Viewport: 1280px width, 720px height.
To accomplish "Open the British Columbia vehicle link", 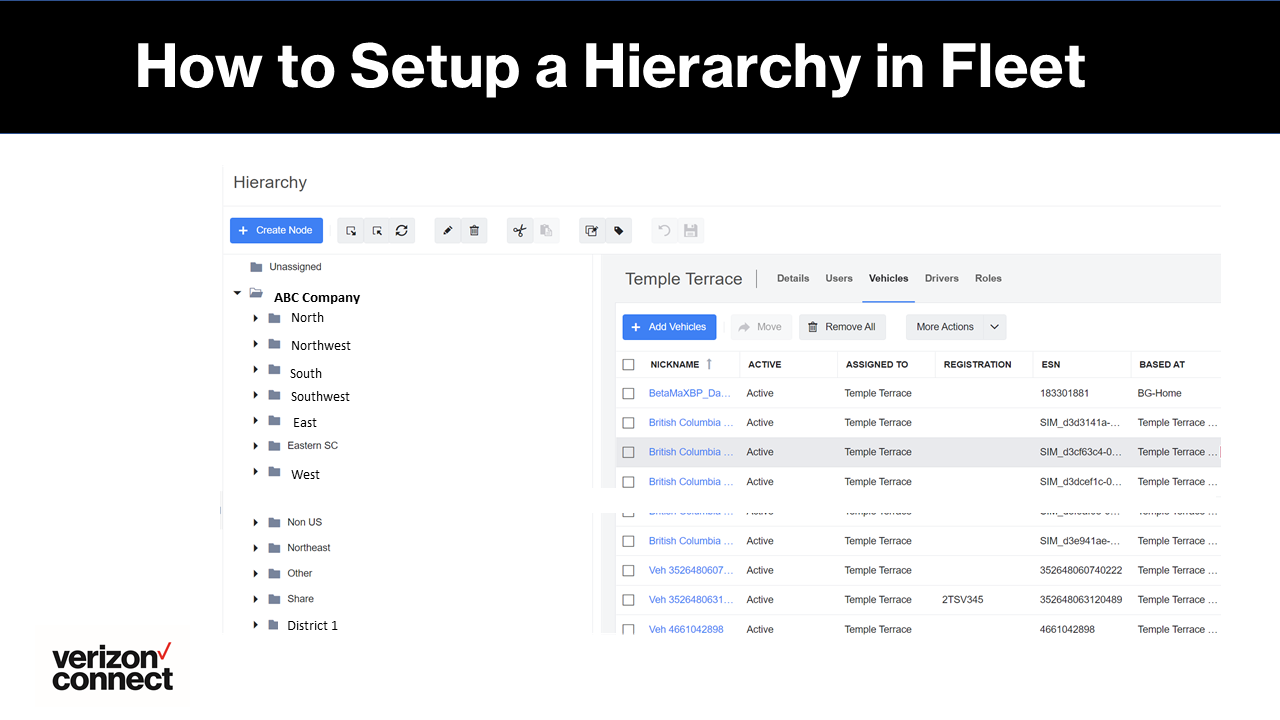I will click(690, 422).
